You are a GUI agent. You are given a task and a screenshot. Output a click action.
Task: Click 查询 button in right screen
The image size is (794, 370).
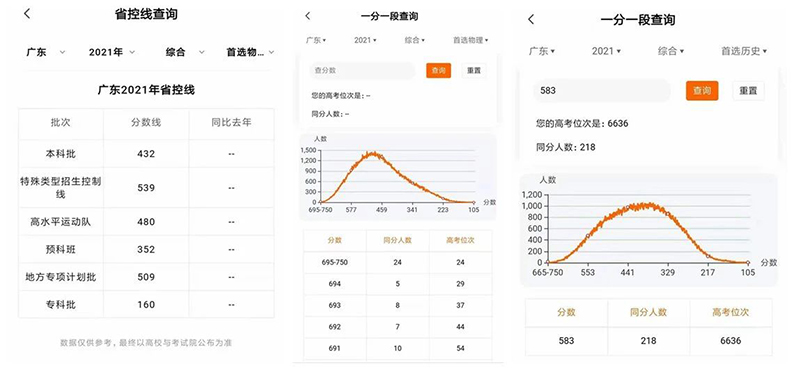(x=702, y=91)
